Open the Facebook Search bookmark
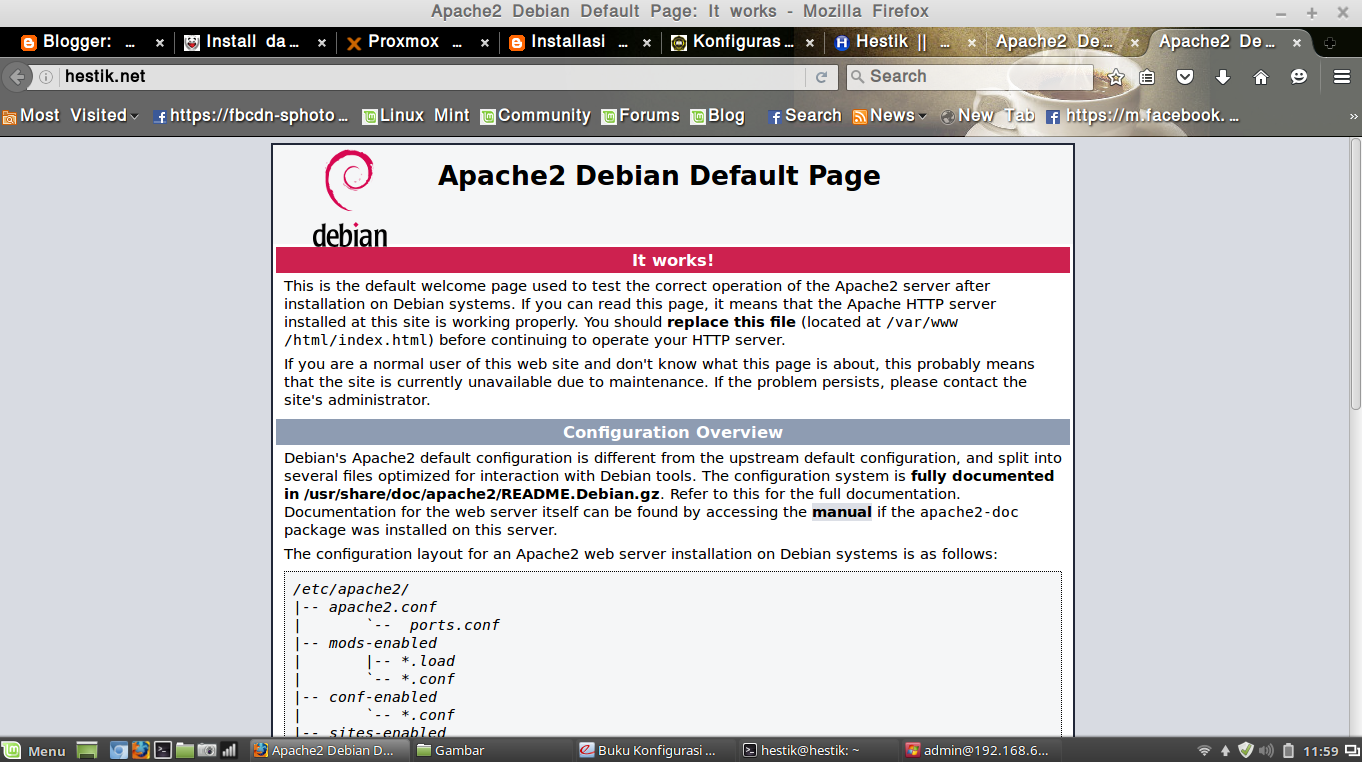The height and width of the screenshot is (762, 1362). click(805, 116)
